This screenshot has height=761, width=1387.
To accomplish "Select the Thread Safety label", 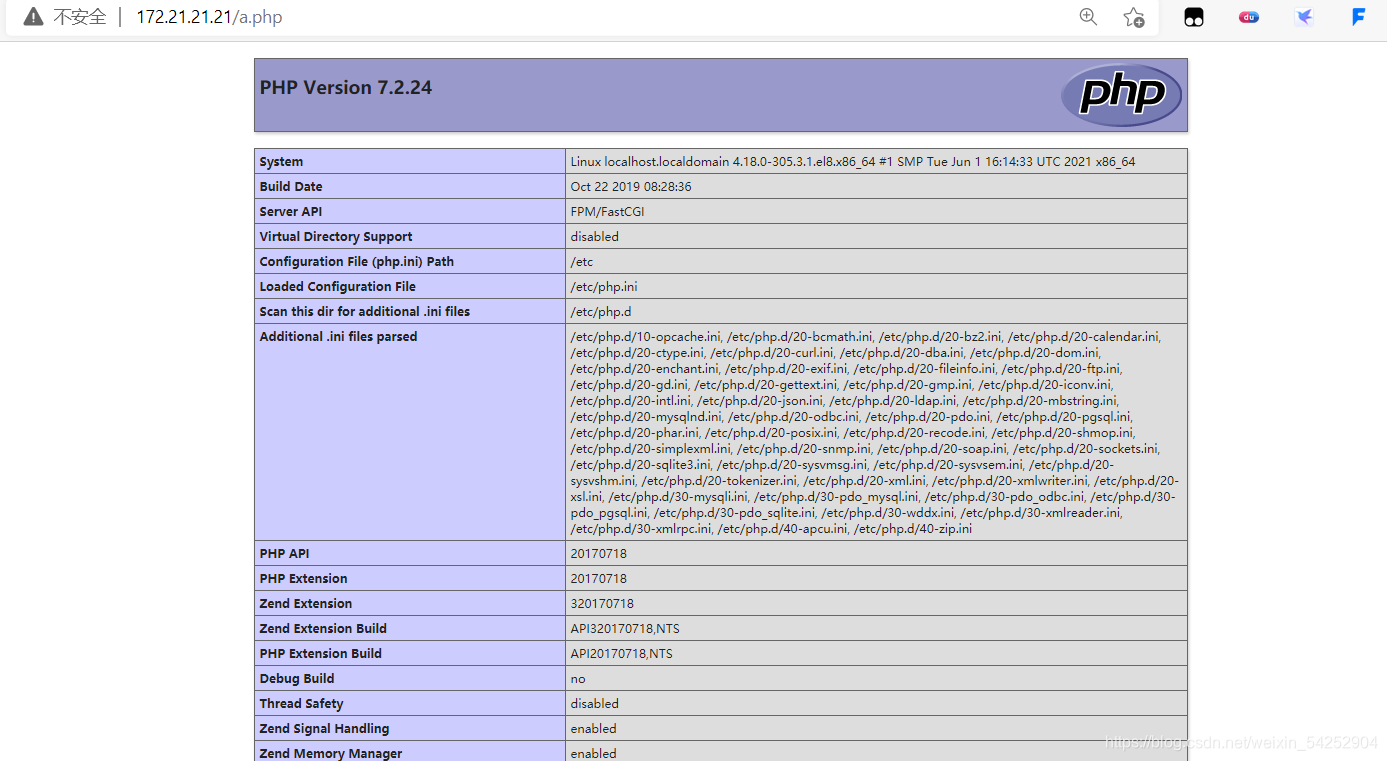I will (301, 704).
